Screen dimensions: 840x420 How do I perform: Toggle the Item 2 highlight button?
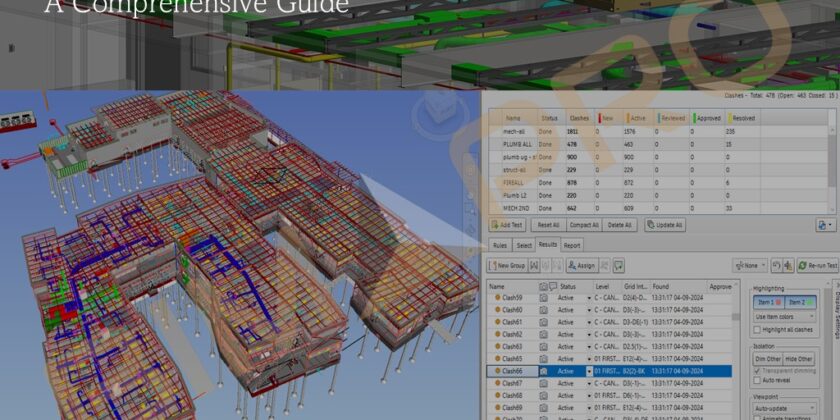pyautogui.click(x=800, y=303)
